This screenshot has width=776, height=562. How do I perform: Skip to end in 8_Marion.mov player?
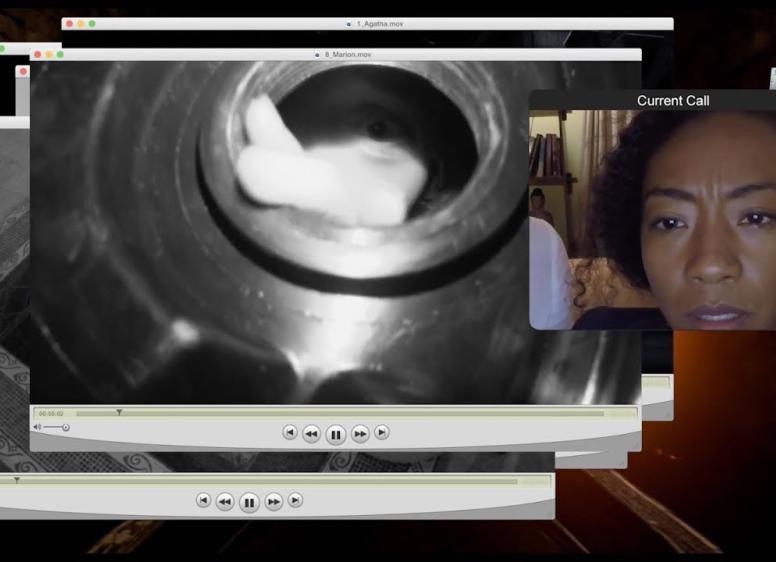(x=381, y=432)
